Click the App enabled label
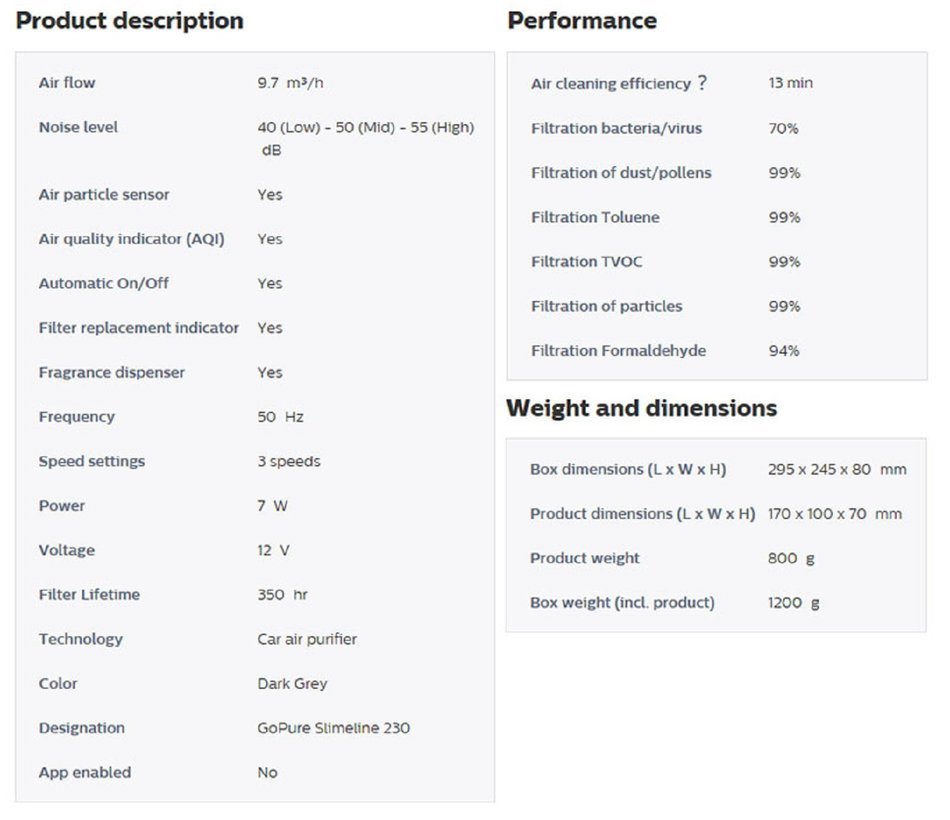The height and width of the screenshot is (820, 950). tap(85, 773)
